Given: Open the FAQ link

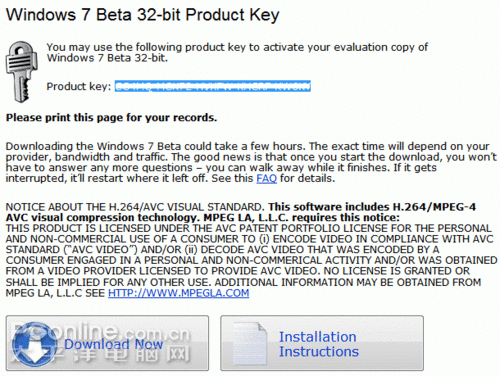Looking at the screenshot, I should pyautogui.click(x=266, y=178).
